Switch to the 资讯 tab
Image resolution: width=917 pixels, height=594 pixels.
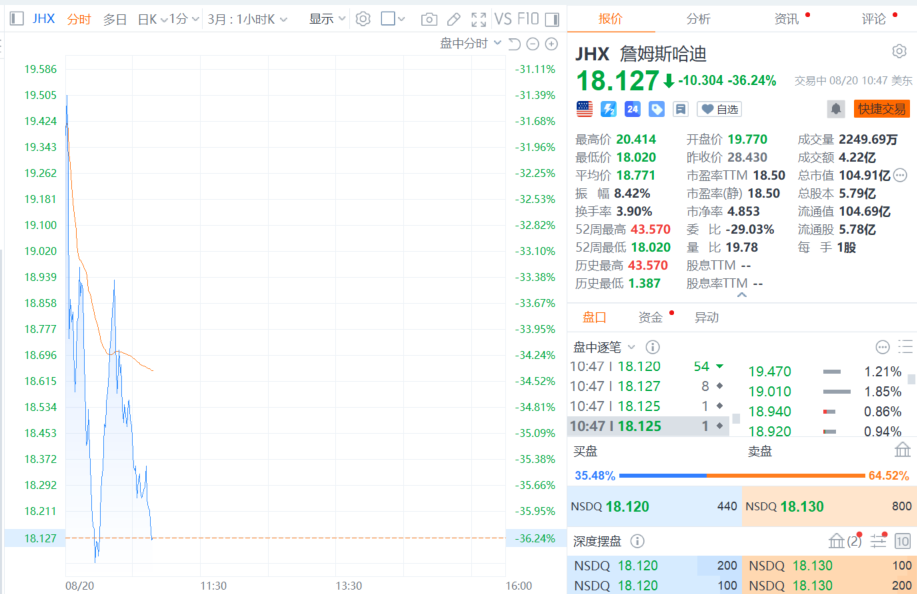pos(787,19)
